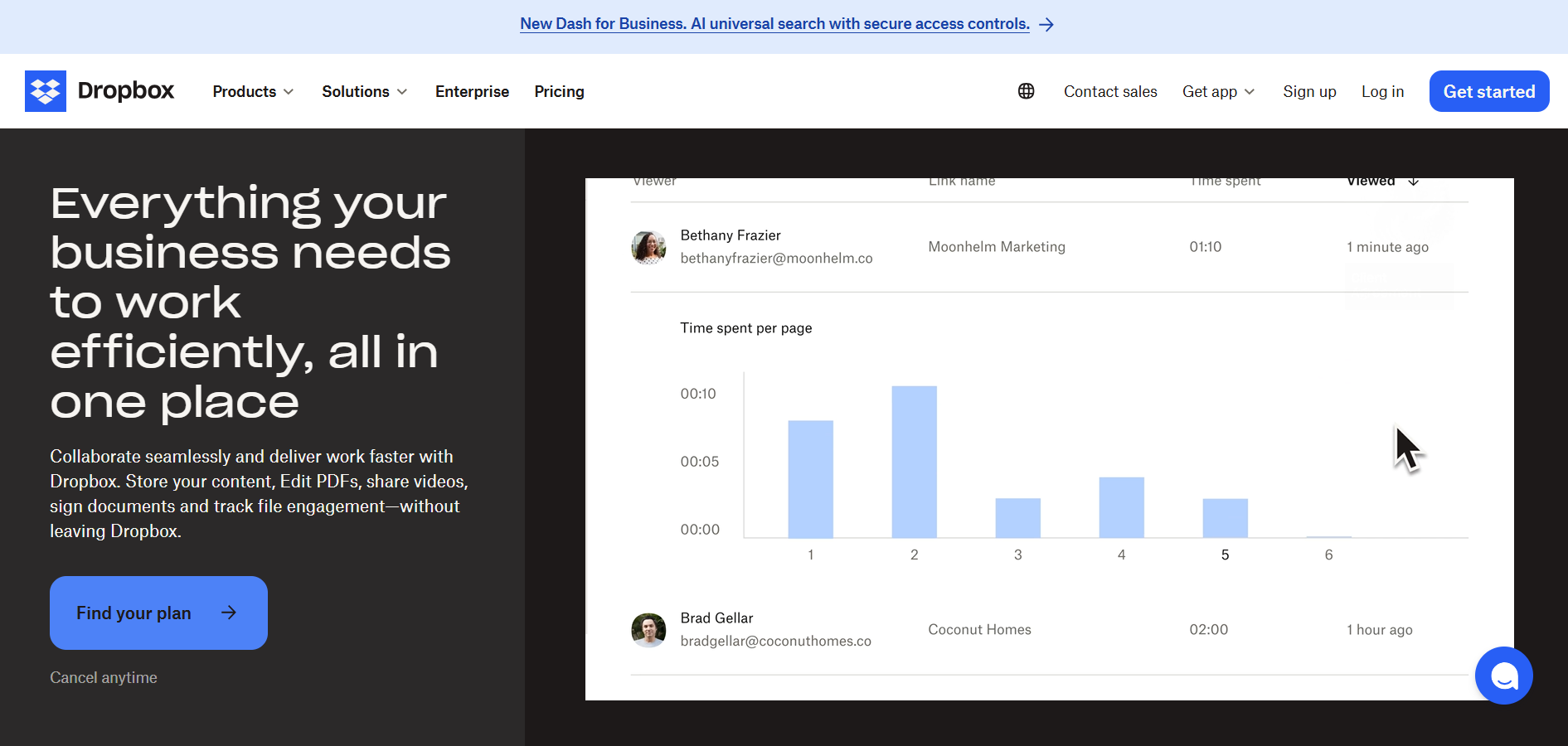
Task: Click the bar for page 1
Action: (x=810, y=479)
